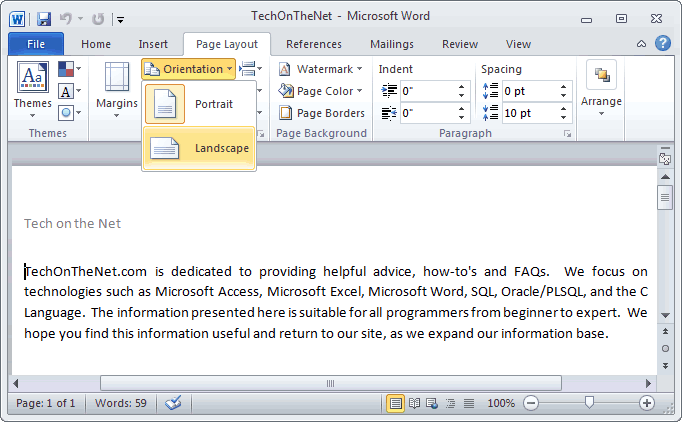Screen dimensions: 682x422
Task: Repeat the last action with redo icon
Action: point(98,19)
